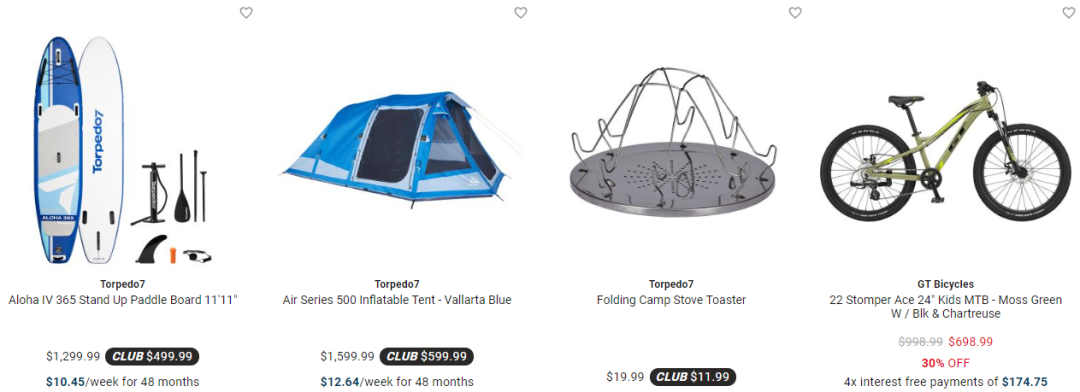The width and height of the screenshot is (1080, 392).
Task: Click heart icon for Folding Camp Stove Toaster
Action: tap(795, 12)
